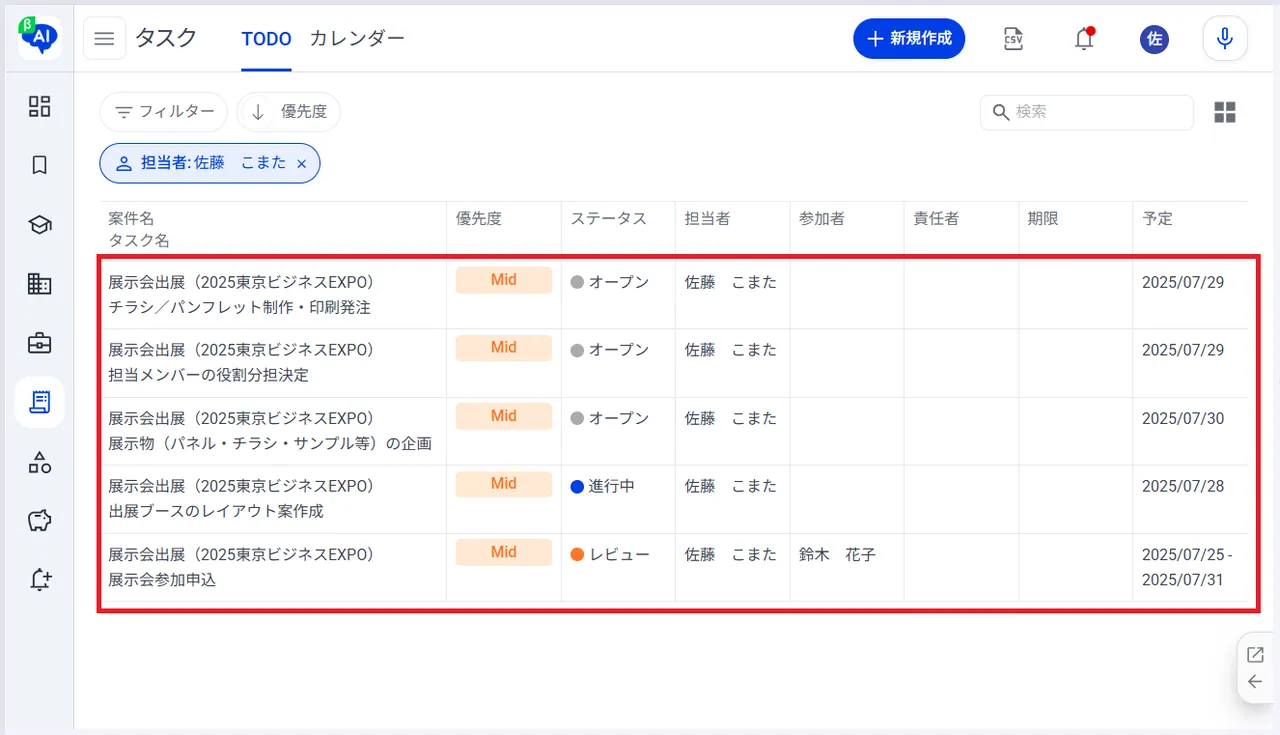Switch to the TODO tab
1280x735 pixels.
[266, 39]
